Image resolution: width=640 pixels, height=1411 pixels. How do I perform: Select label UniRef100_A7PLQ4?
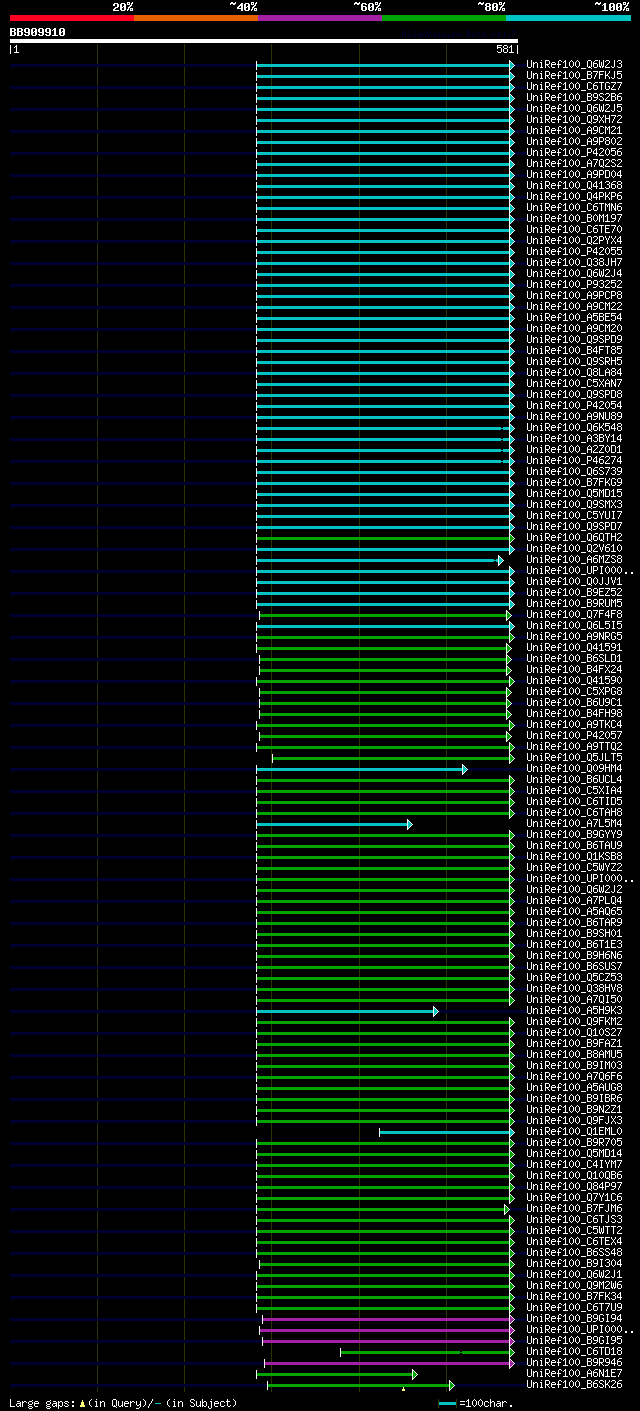[x=574, y=900]
